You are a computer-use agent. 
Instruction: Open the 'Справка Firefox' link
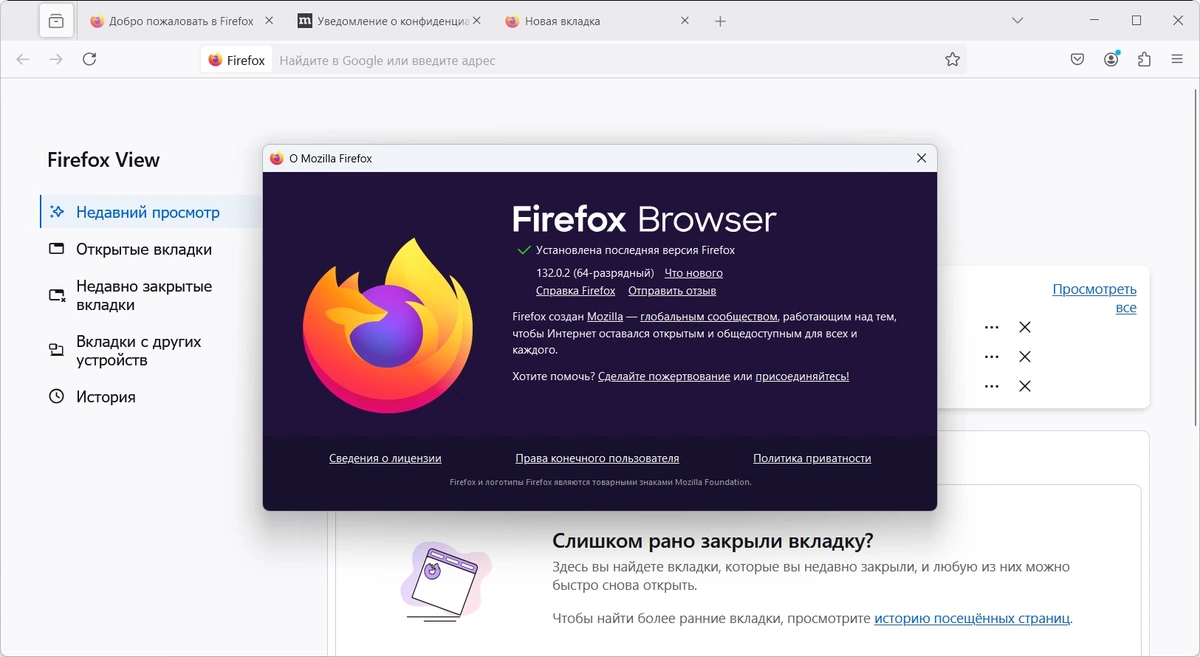575,291
